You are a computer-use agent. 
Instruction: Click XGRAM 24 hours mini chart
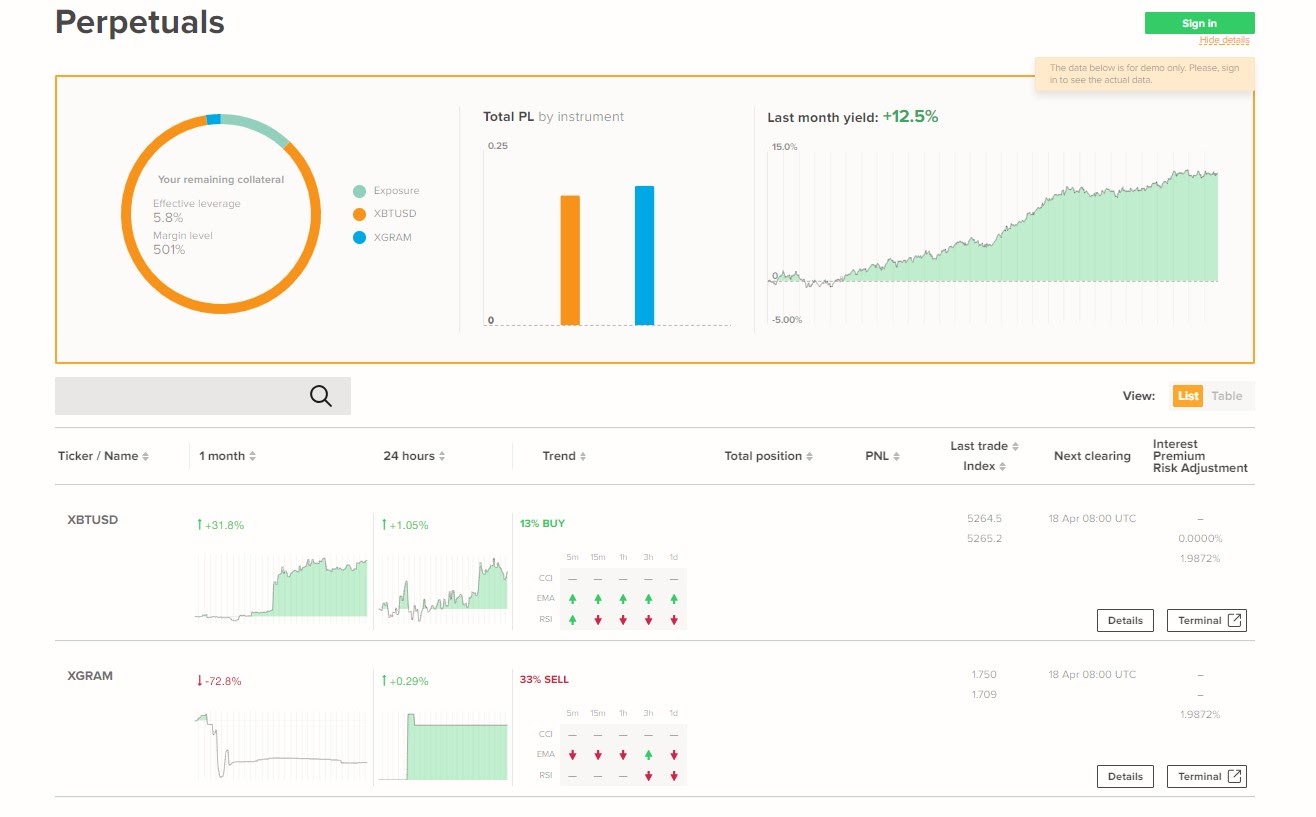[443, 745]
